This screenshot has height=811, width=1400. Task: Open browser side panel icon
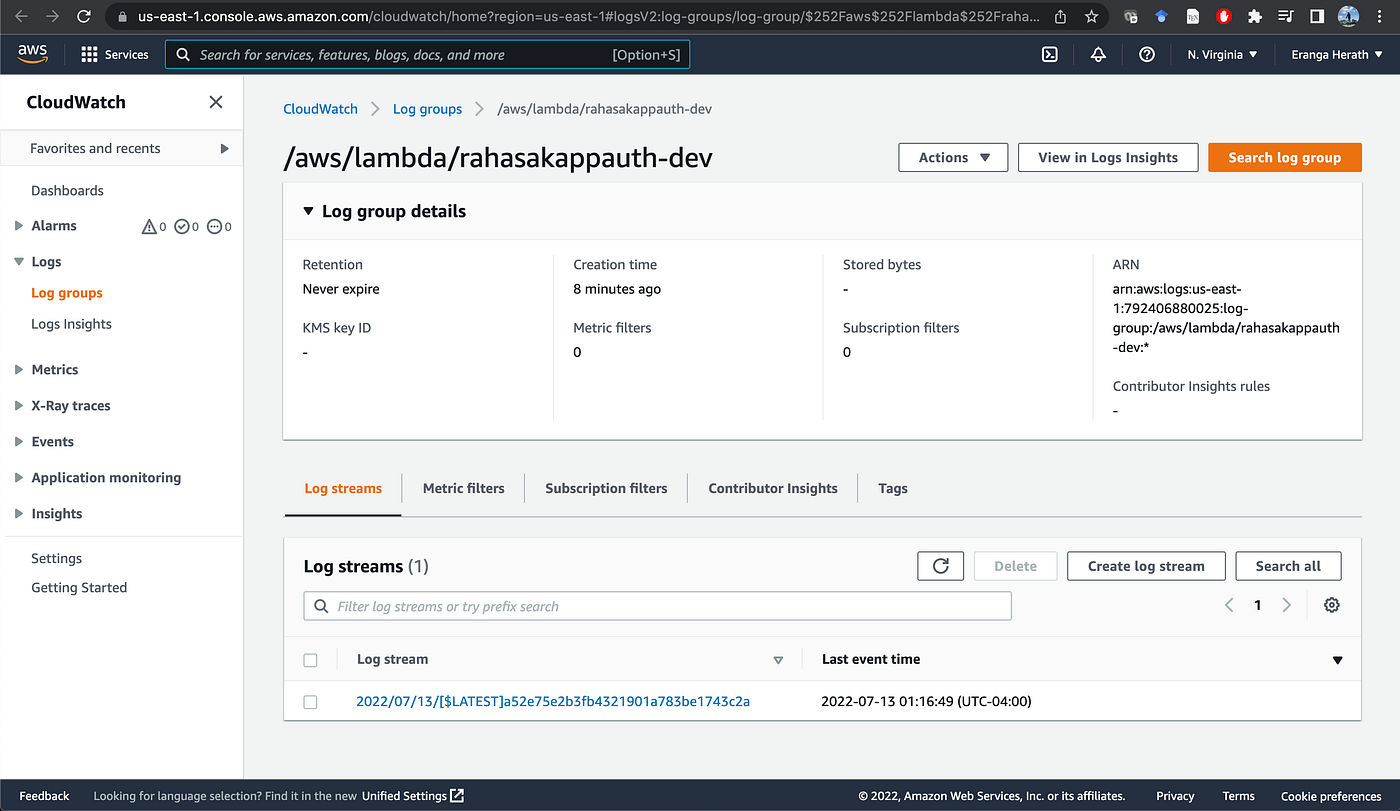[1318, 16]
